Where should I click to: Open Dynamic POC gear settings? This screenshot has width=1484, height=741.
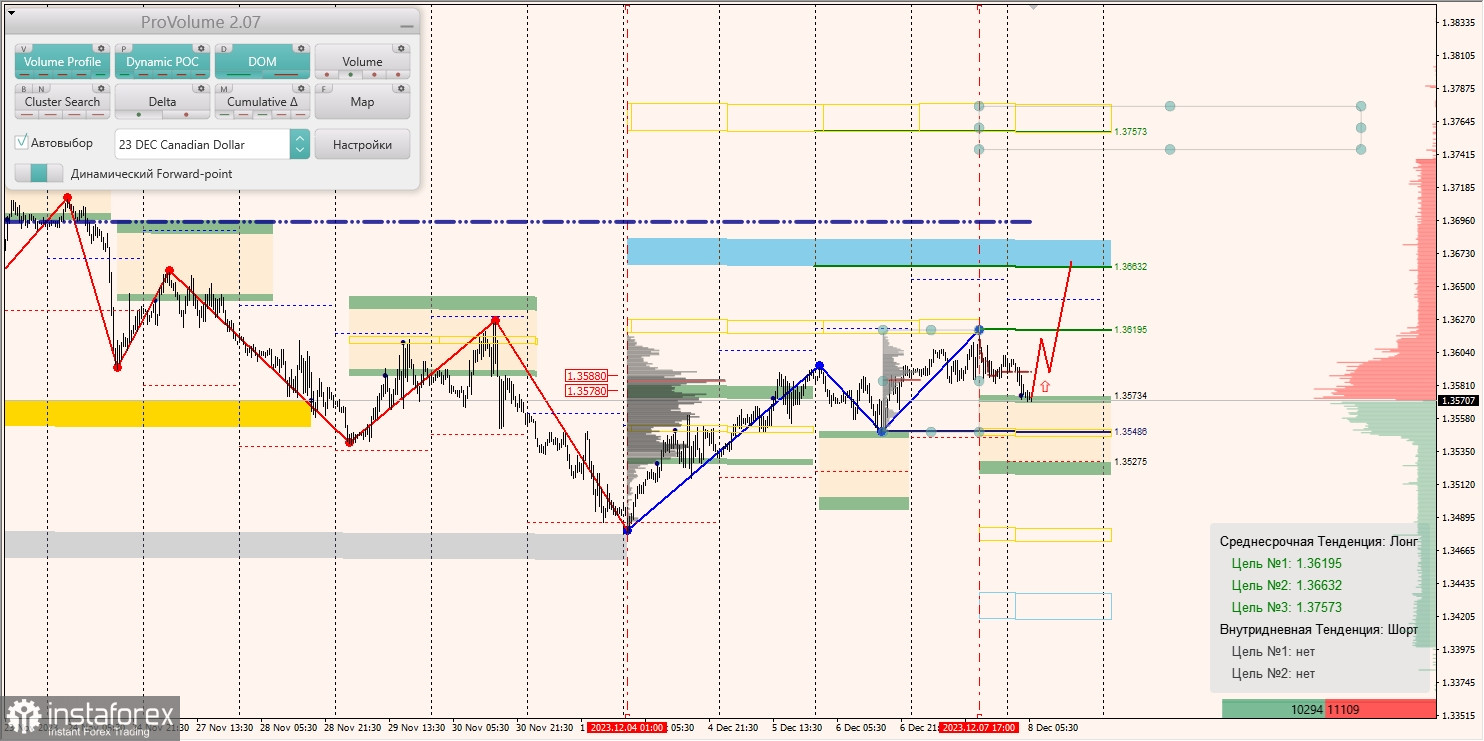[200, 48]
